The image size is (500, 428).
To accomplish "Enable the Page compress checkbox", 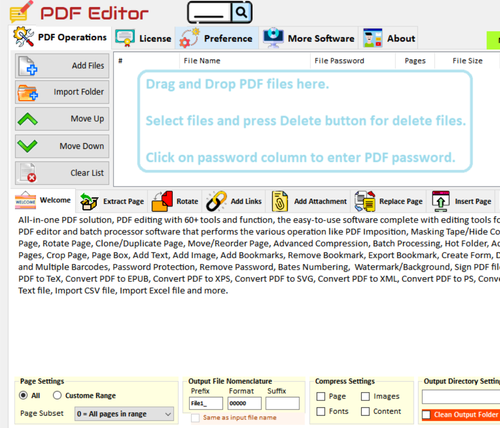I will (321, 396).
